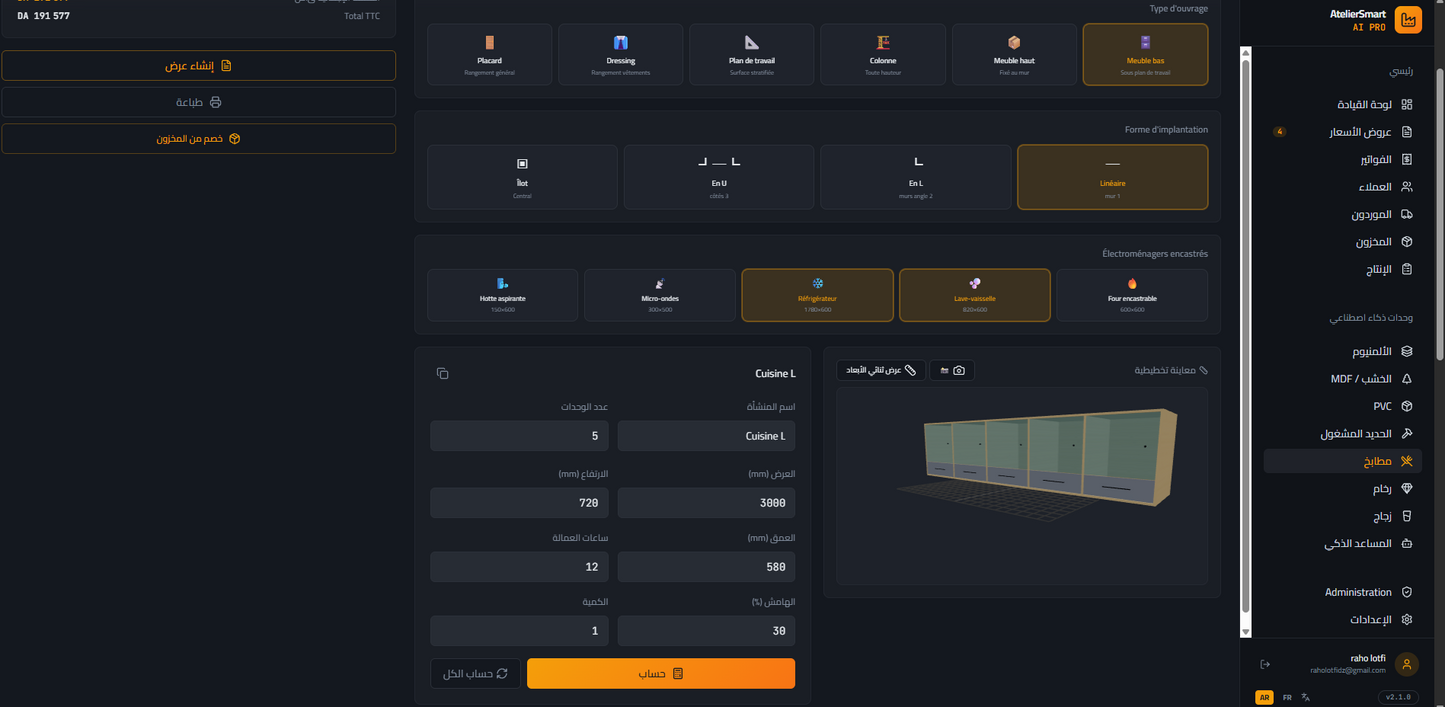This screenshot has height=707, width=1445.
Task: Enable the Four encastrable appliance option
Action: (1131, 295)
